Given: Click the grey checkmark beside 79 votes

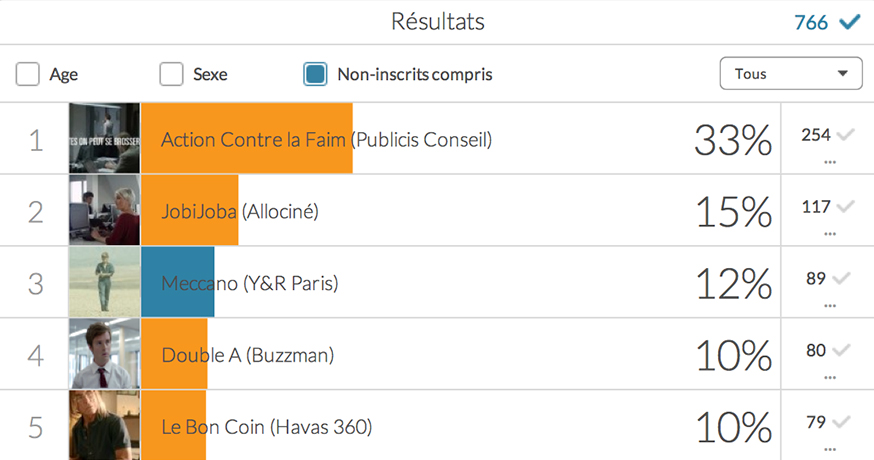Looking at the screenshot, I should point(842,422).
